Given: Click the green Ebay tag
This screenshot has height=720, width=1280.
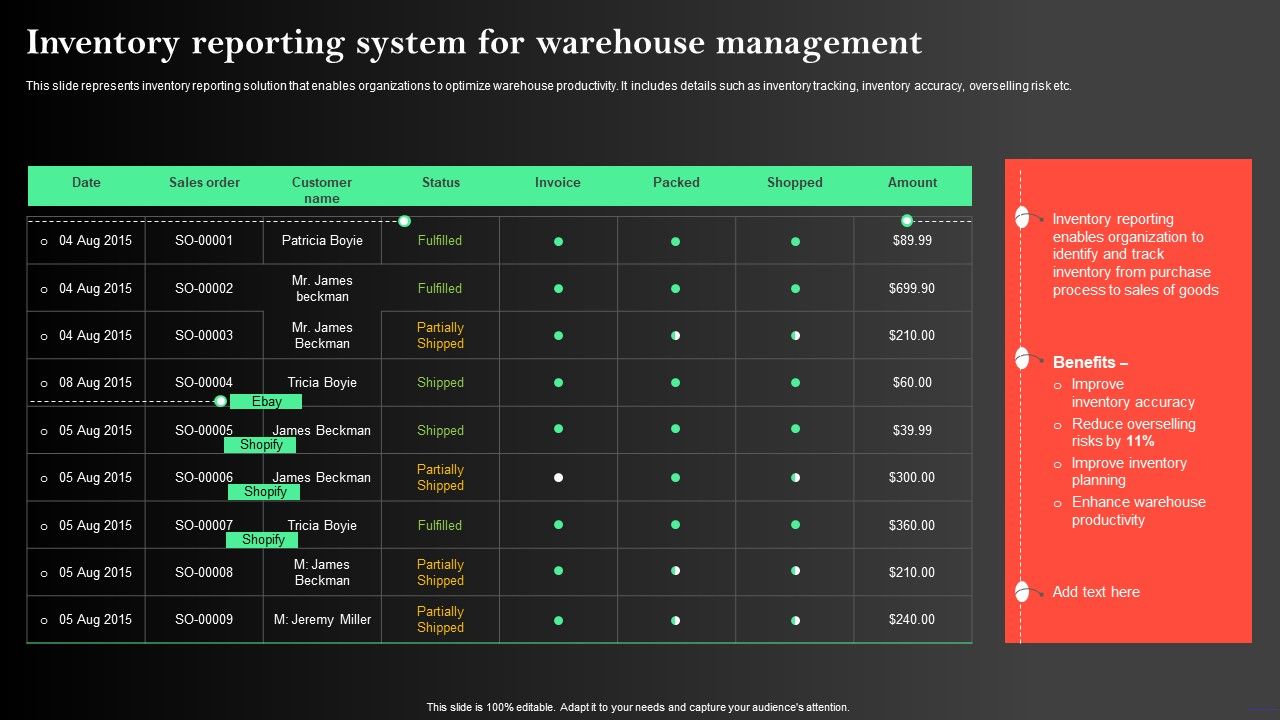Looking at the screenshot, I should coord(266,402).
